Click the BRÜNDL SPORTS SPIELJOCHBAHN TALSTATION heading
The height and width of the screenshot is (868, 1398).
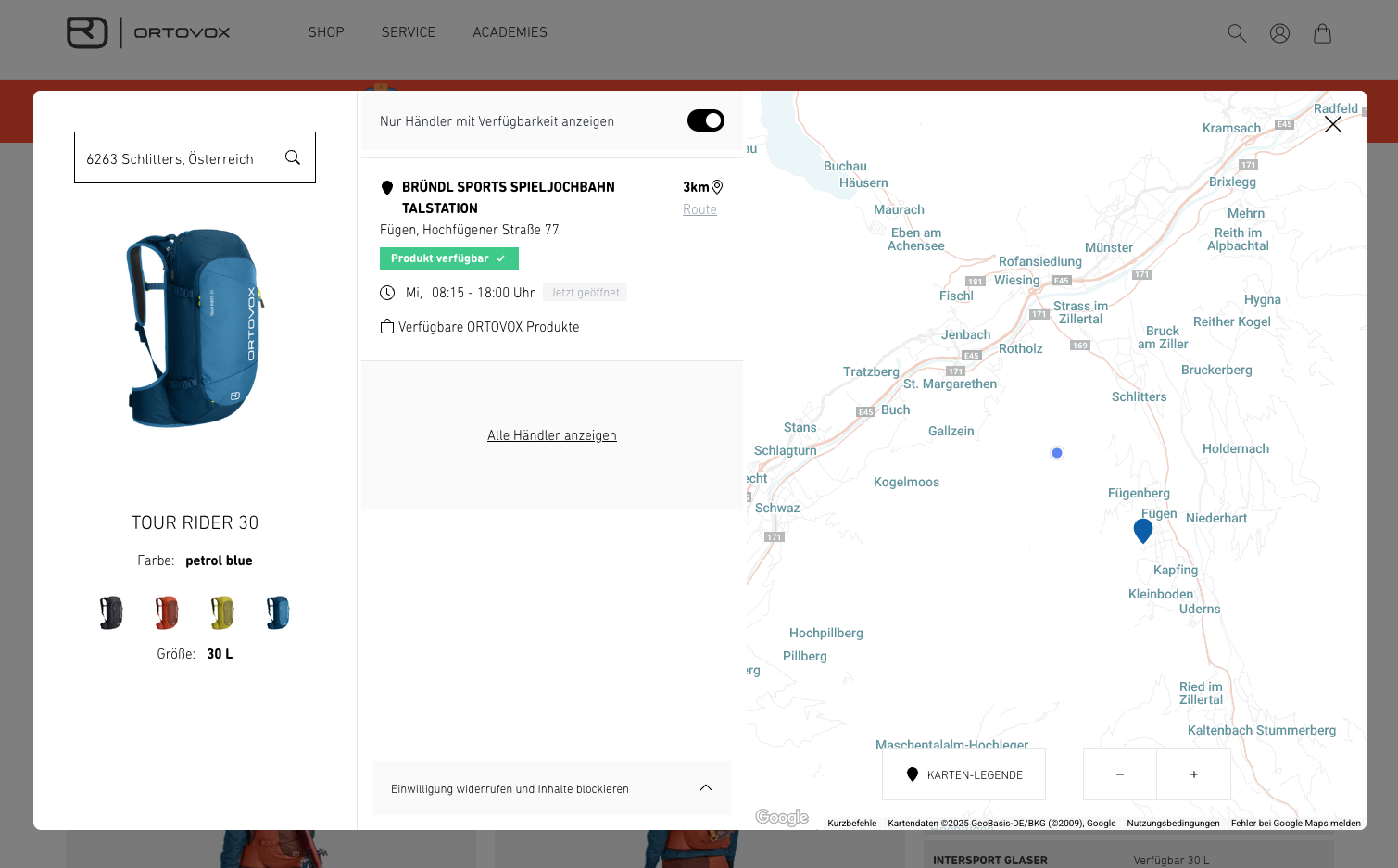[509, 197]
